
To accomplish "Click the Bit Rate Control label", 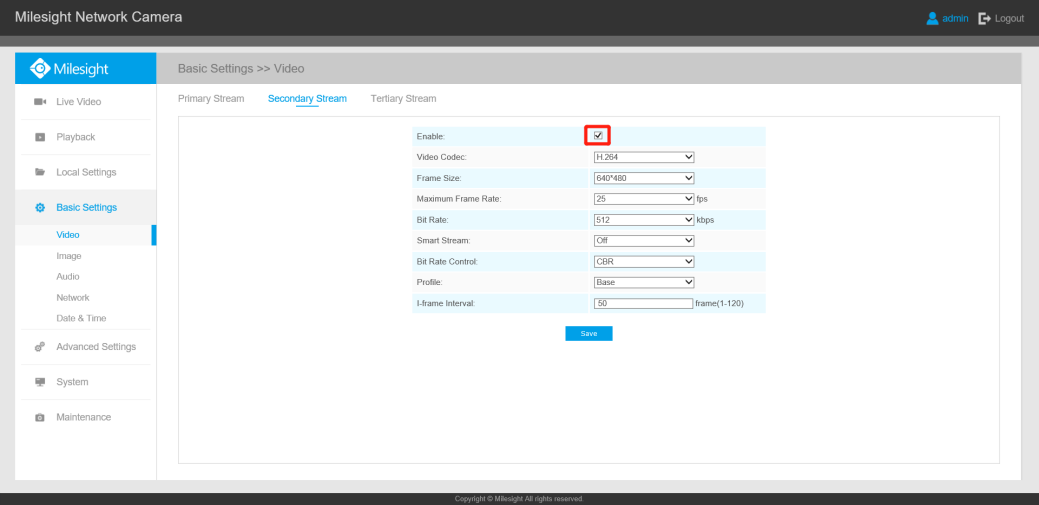I will [x=447, y=262].
